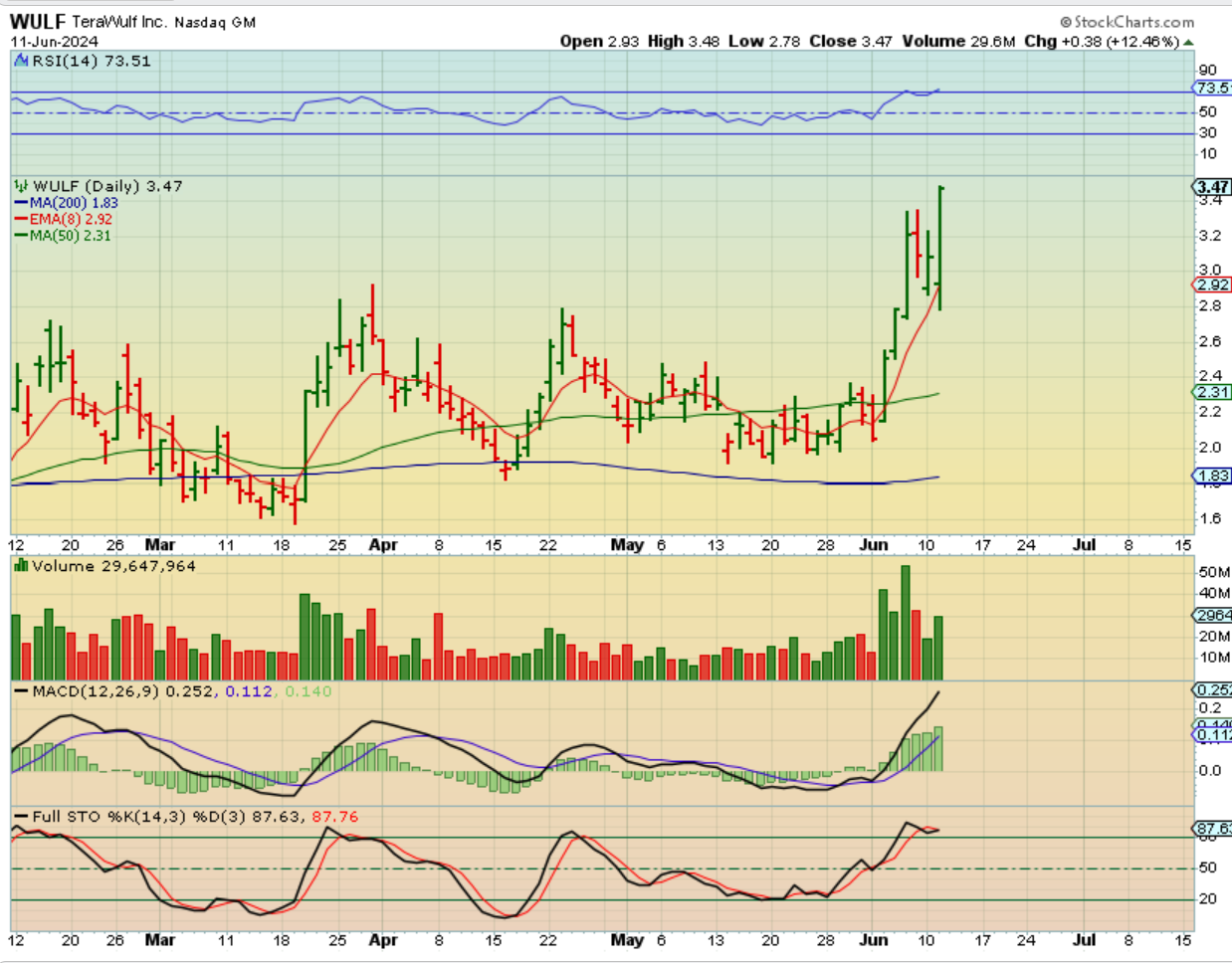Click the 50M label on the volume axis
1232x963 pixels.
1214,572
